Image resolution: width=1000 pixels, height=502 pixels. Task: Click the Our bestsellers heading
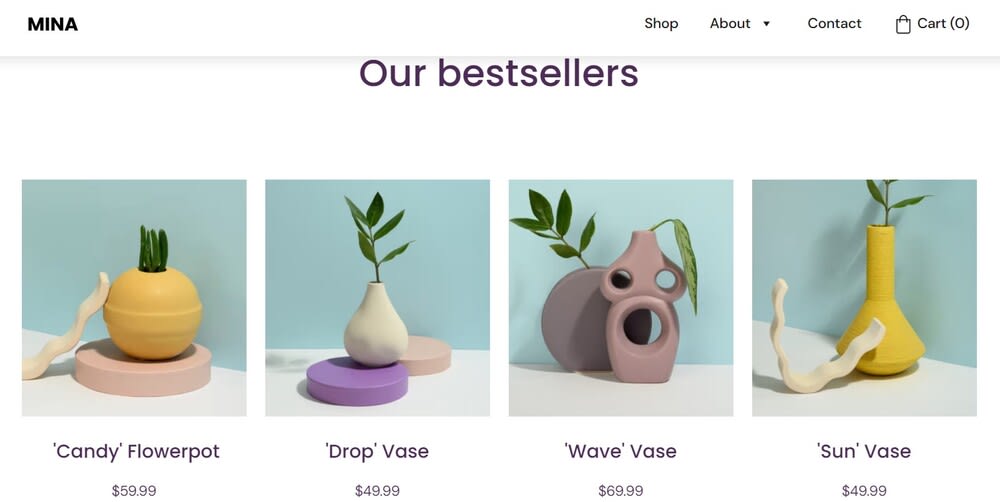(x=499, y=73)
